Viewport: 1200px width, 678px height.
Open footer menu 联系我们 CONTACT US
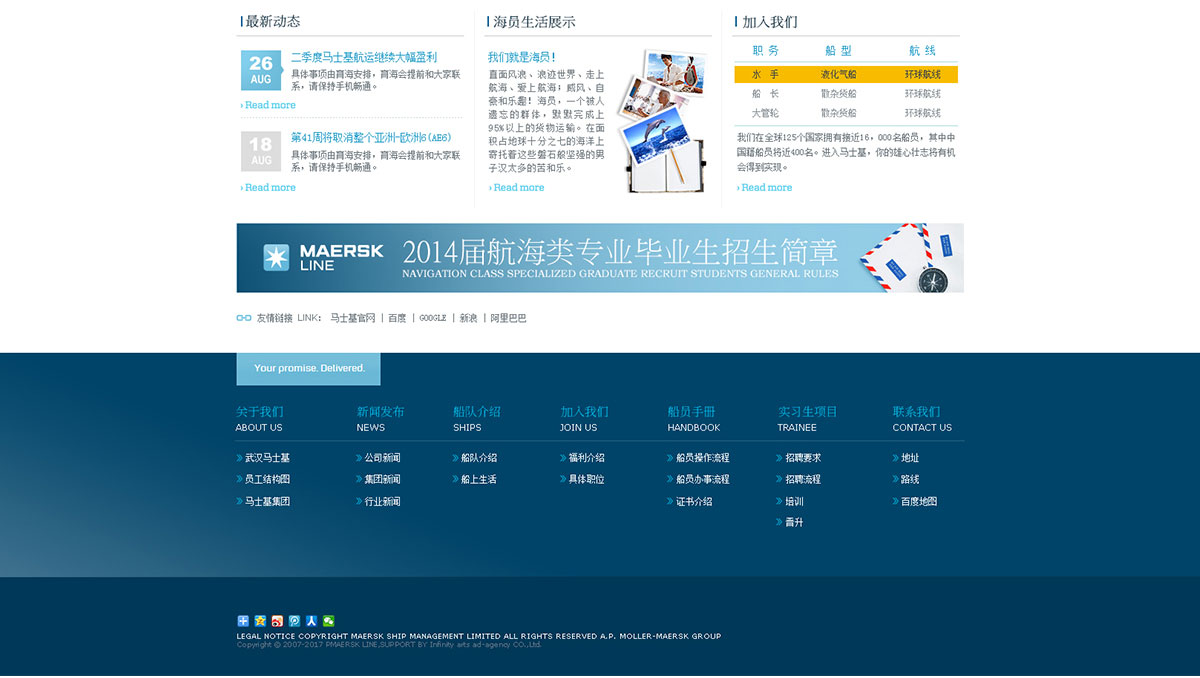pyautogui.click(x=922, y=419)
